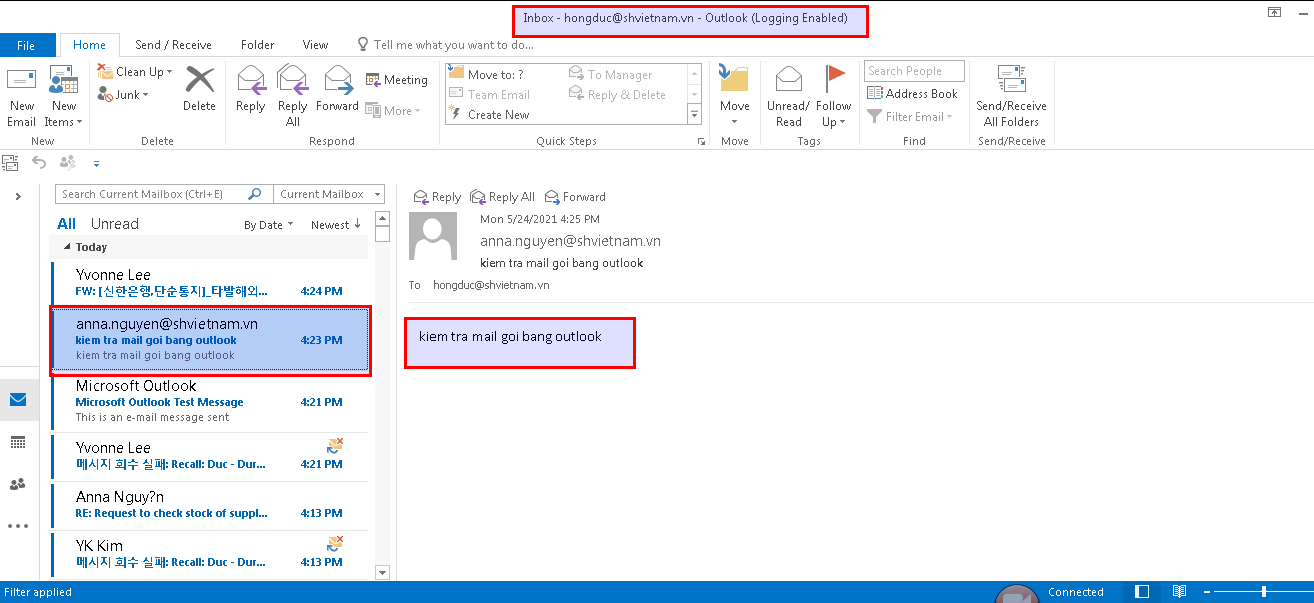The height and width of the screenshot is (603, 1314).
Task: Click the message list scrollbar up arrow
Action: pos(381,218)
